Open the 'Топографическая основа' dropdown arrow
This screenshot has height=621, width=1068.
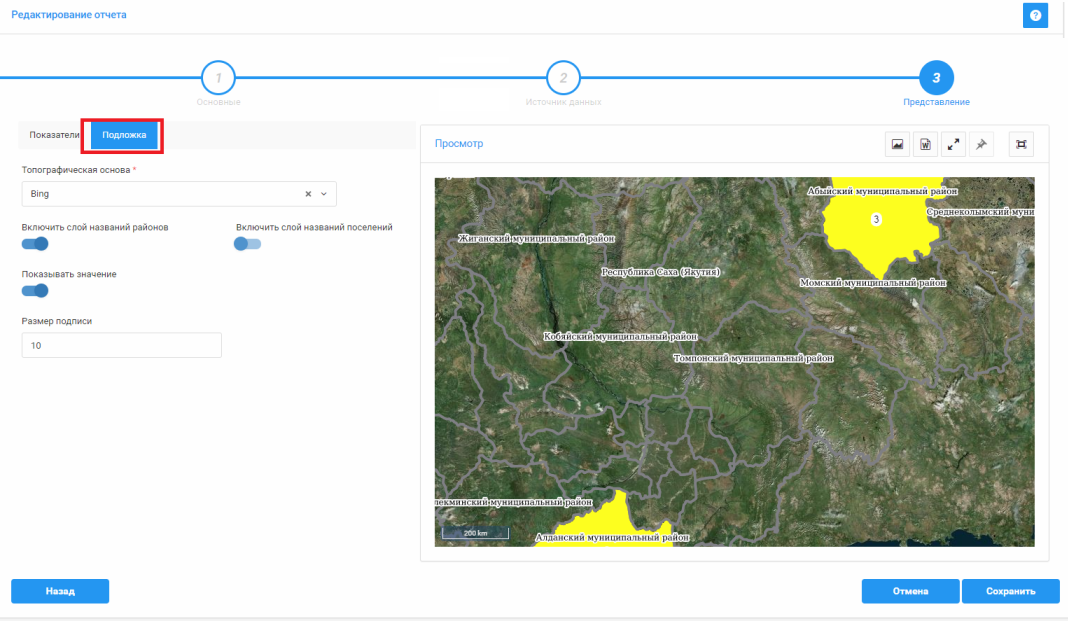tap(324, 194)
